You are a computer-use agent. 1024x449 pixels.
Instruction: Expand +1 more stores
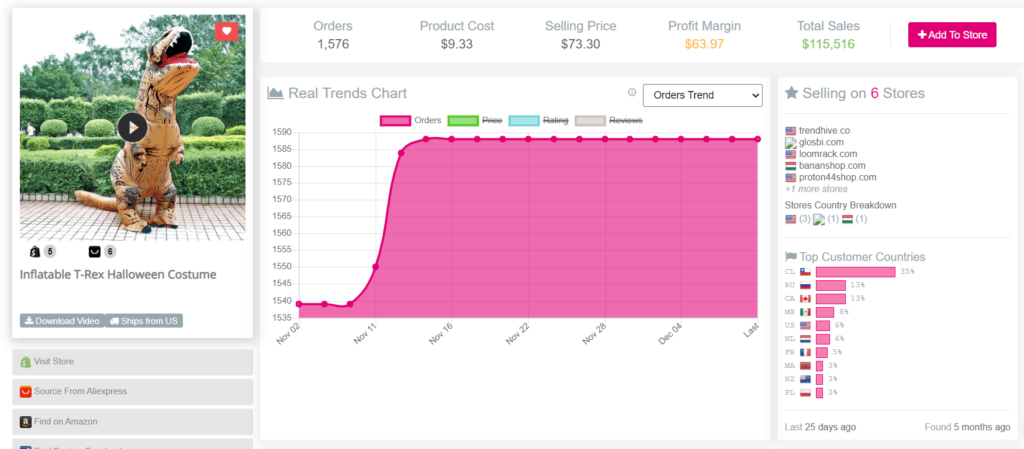click(x=816, y=189)
